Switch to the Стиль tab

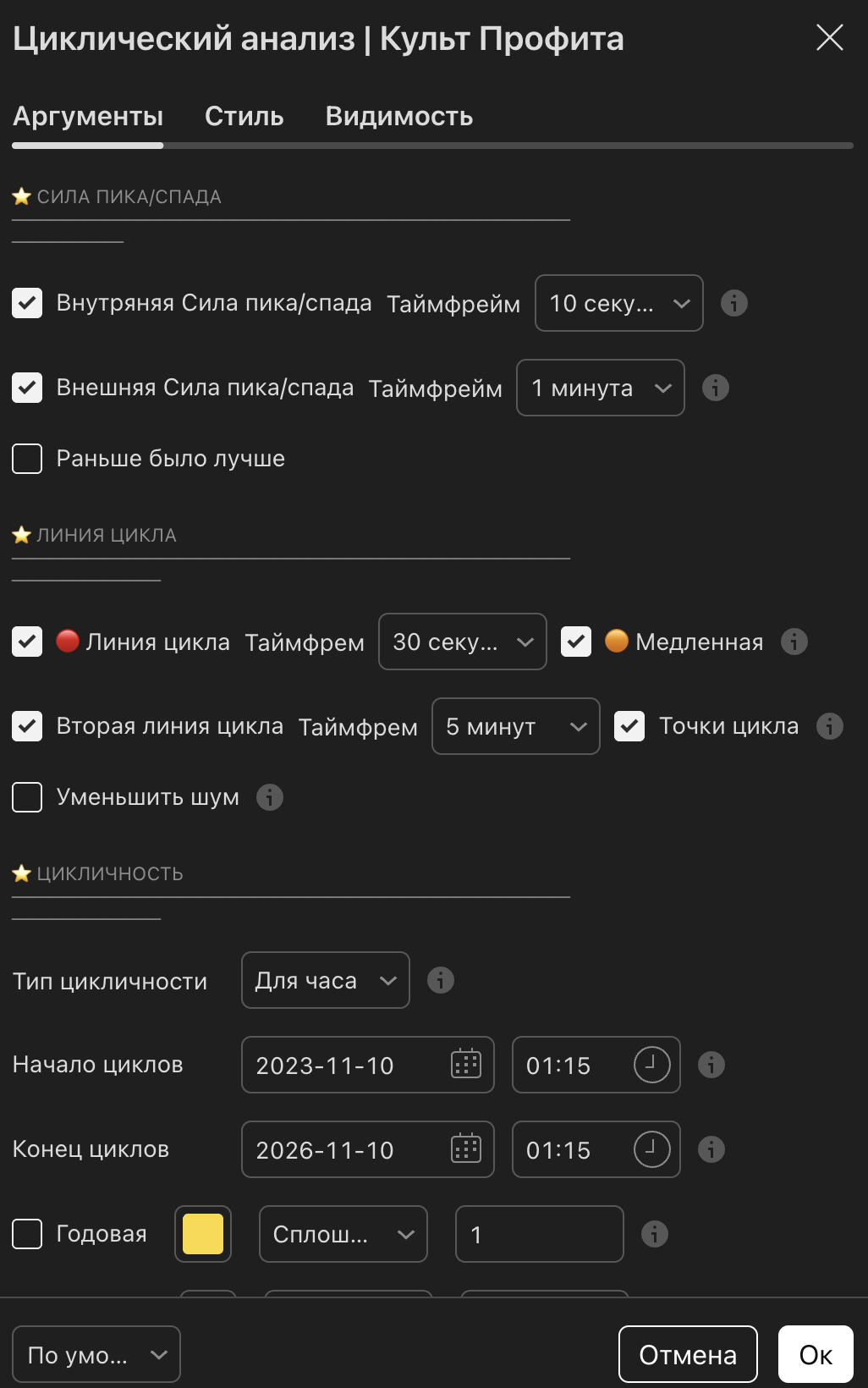coord(244,116)
